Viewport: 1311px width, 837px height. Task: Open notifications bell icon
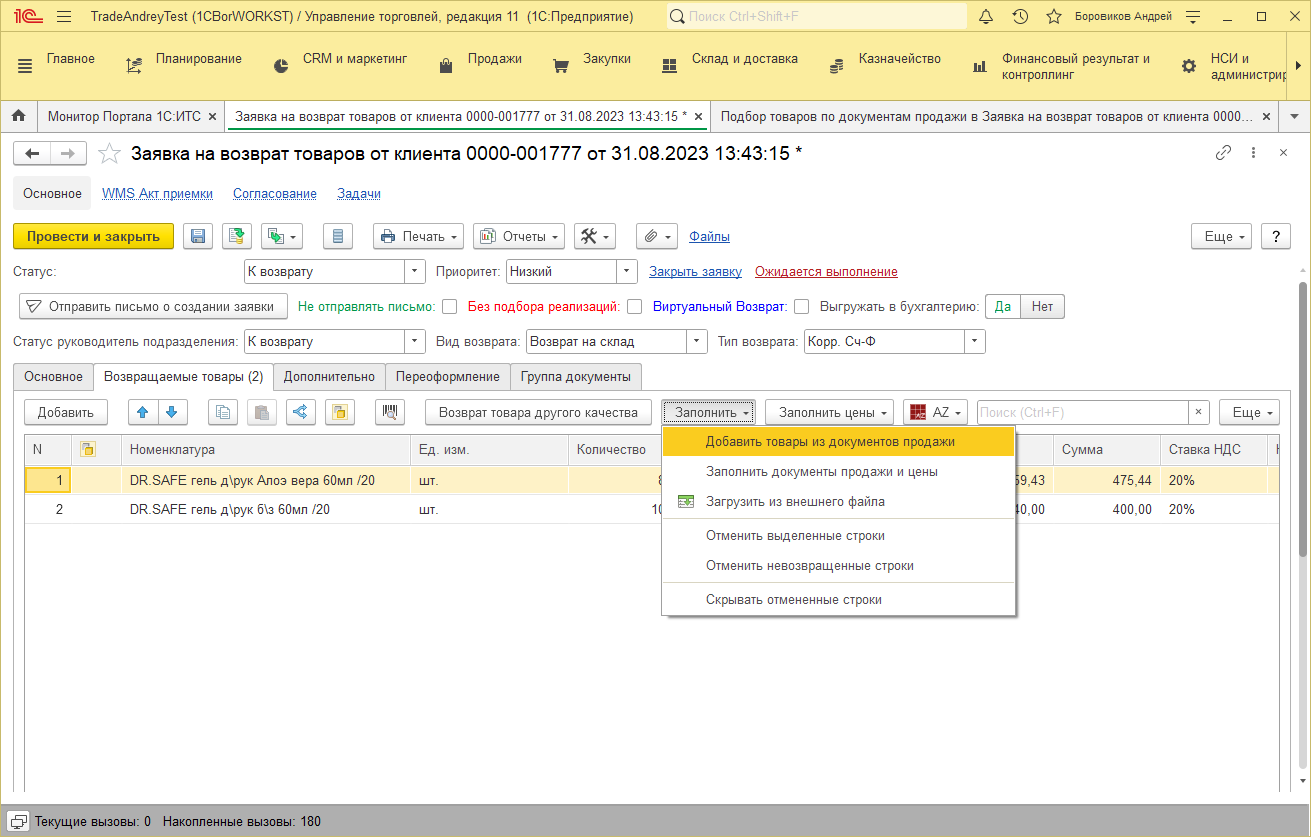[x=986, y=17]
